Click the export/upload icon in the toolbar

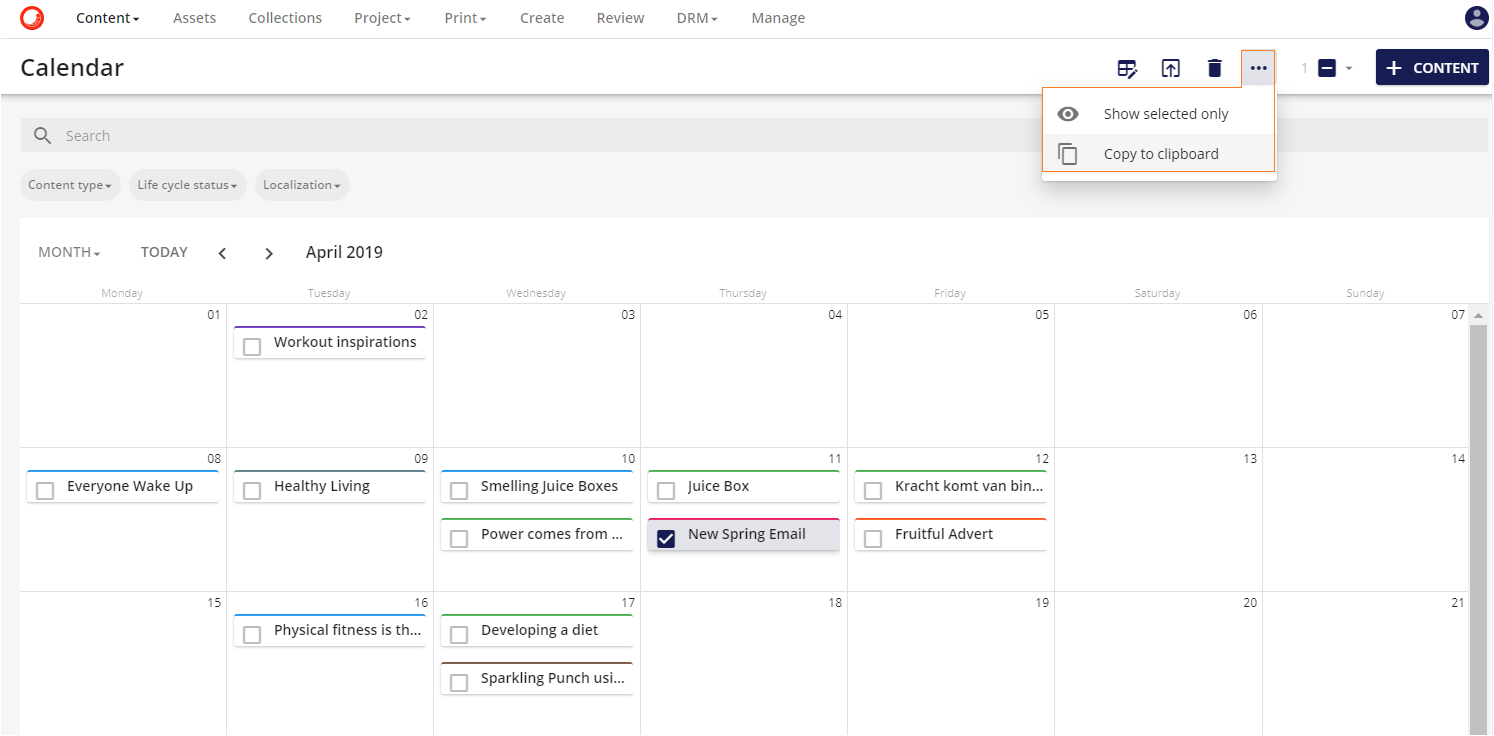click(1171, 67)
